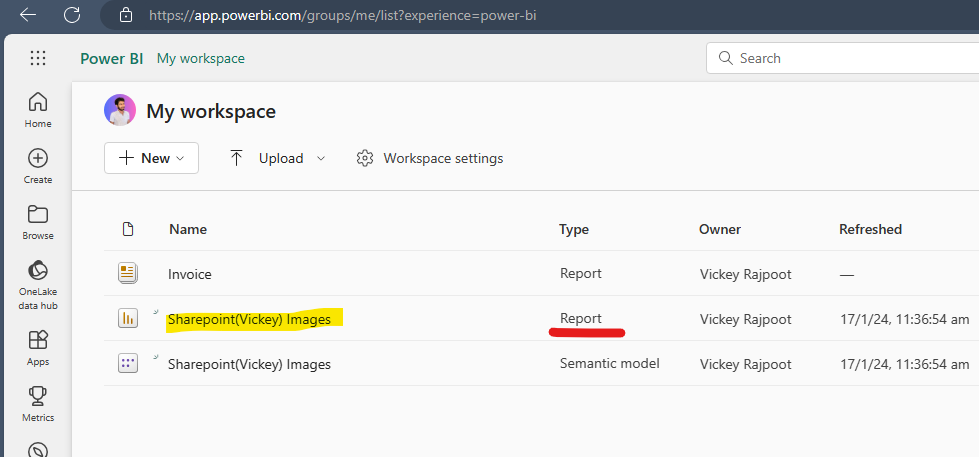Go to Home in the sidebar
The width and height of the screenshot is (979, 457).
[38, 110]
